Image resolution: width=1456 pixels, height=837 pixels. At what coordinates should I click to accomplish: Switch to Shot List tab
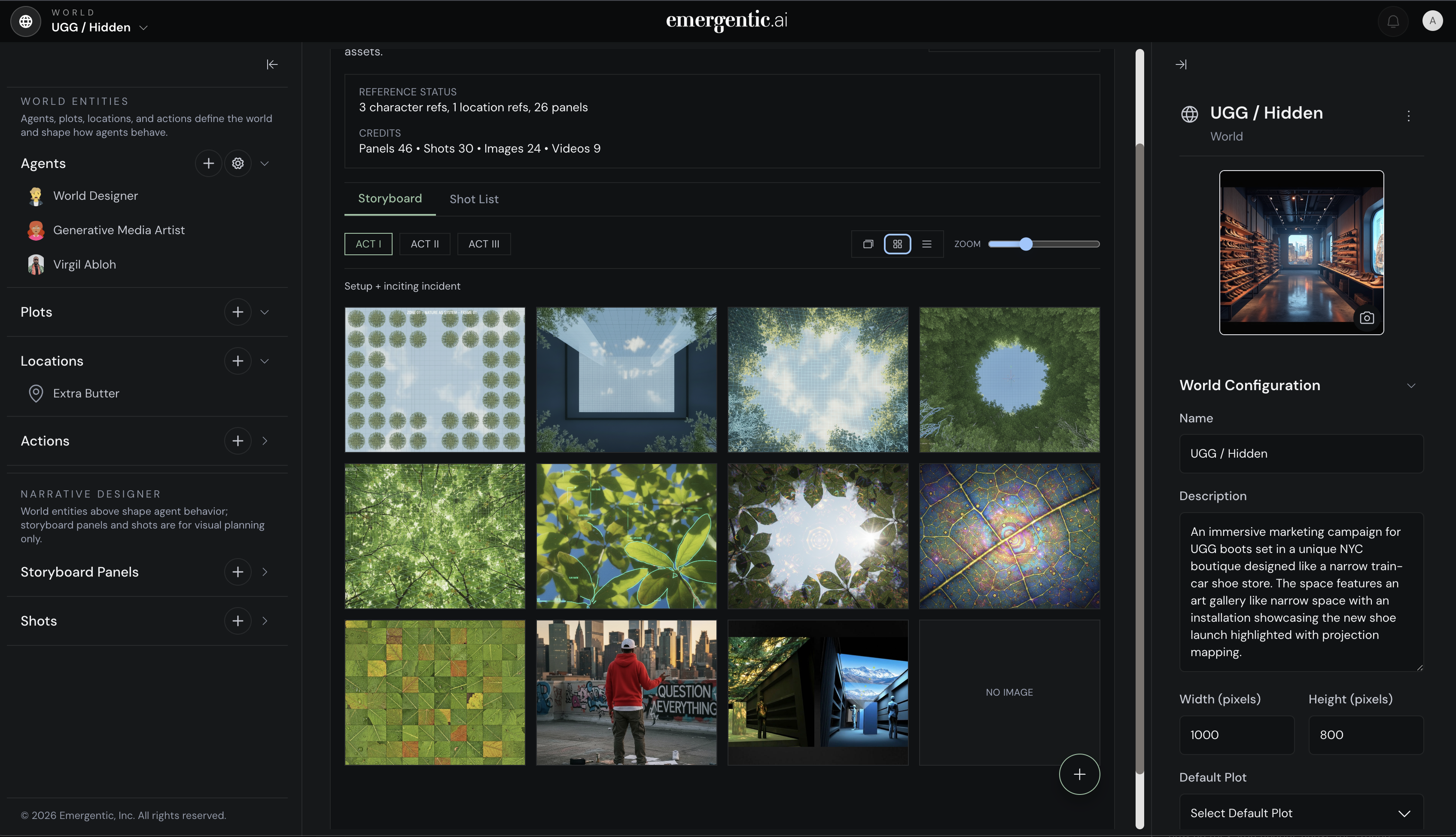point(473,199)
